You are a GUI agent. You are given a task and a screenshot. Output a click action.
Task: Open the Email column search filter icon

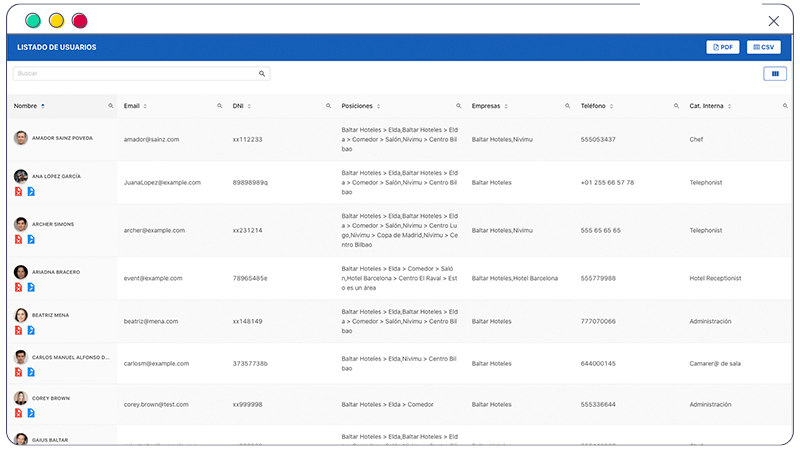(219, 106)
